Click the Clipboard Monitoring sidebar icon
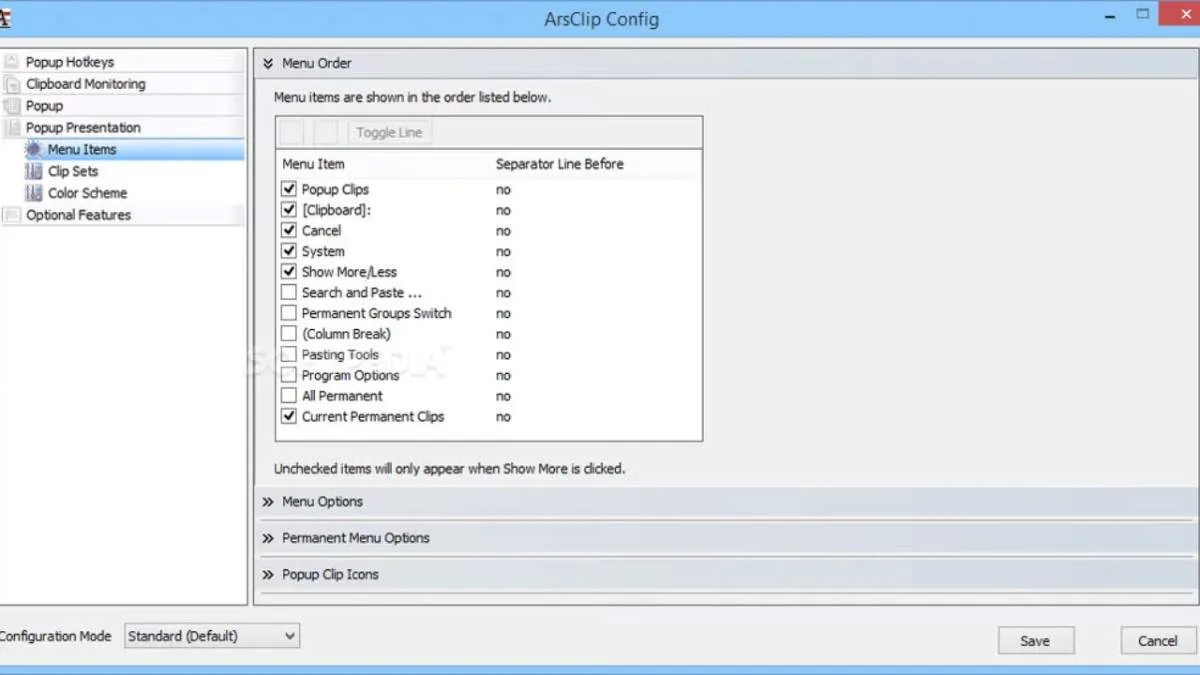Viewport: 1200px width, 675px height. coord(12,84)
